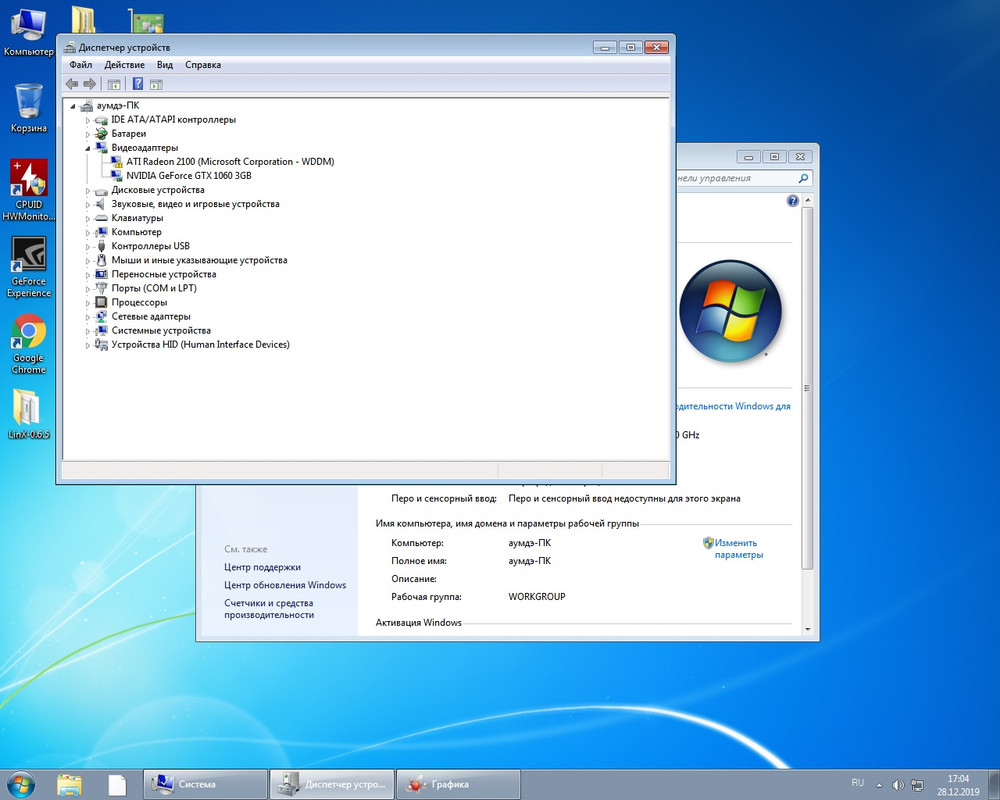Open Центр обновления Windows link
Image resolution: width=1000 pixels, height=800 pixels.
click(285, 585)
